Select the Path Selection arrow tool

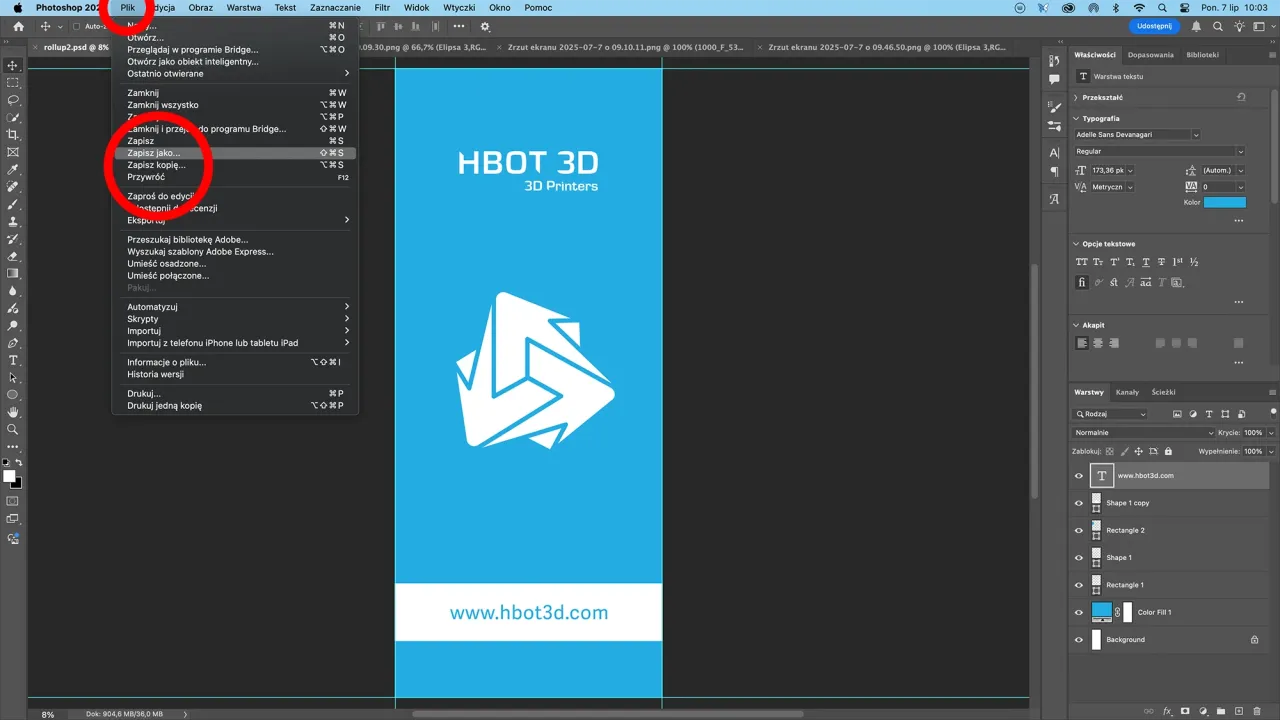[x=13, y=378]
